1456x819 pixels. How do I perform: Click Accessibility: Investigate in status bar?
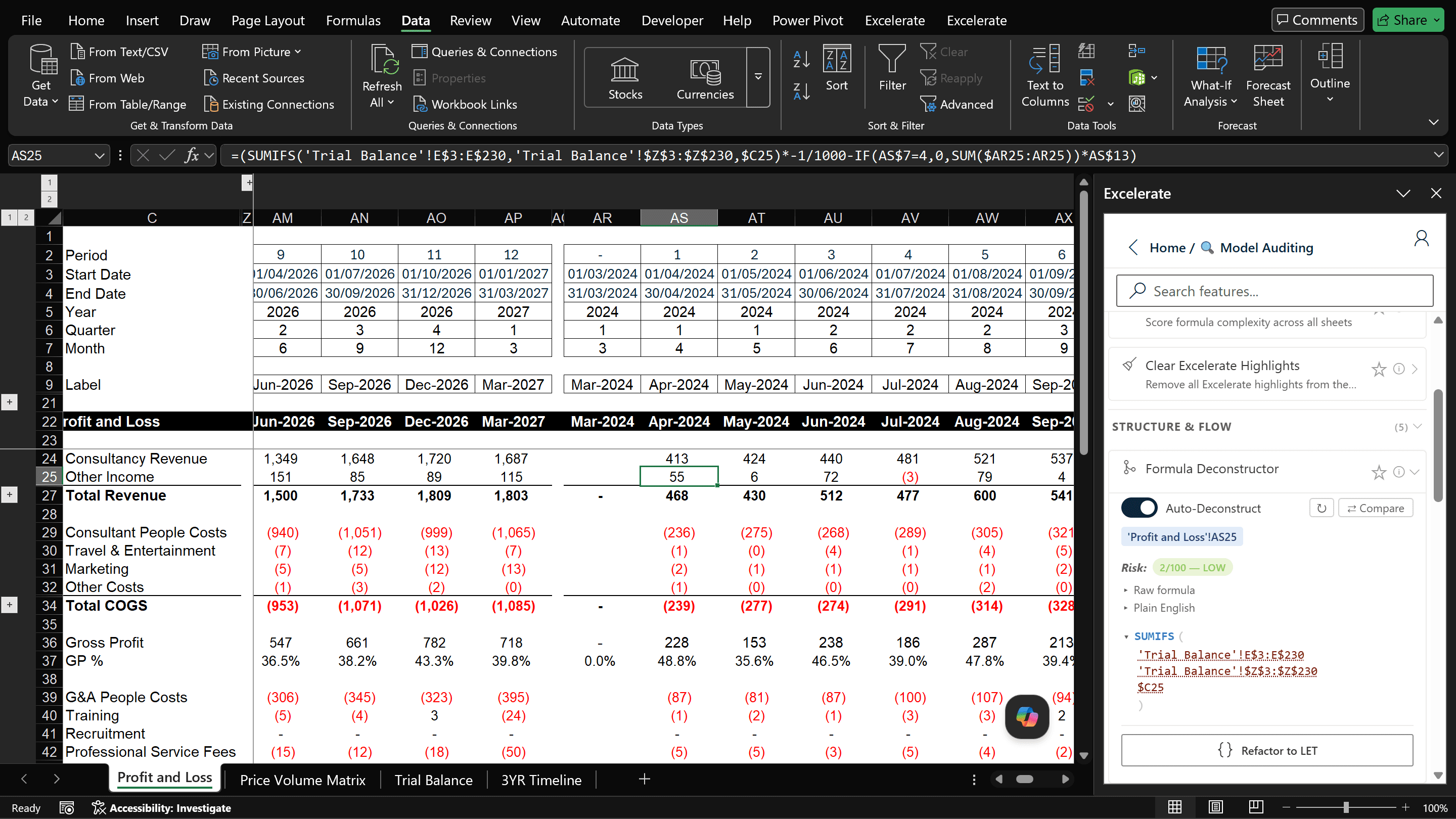tap(162, 808)
